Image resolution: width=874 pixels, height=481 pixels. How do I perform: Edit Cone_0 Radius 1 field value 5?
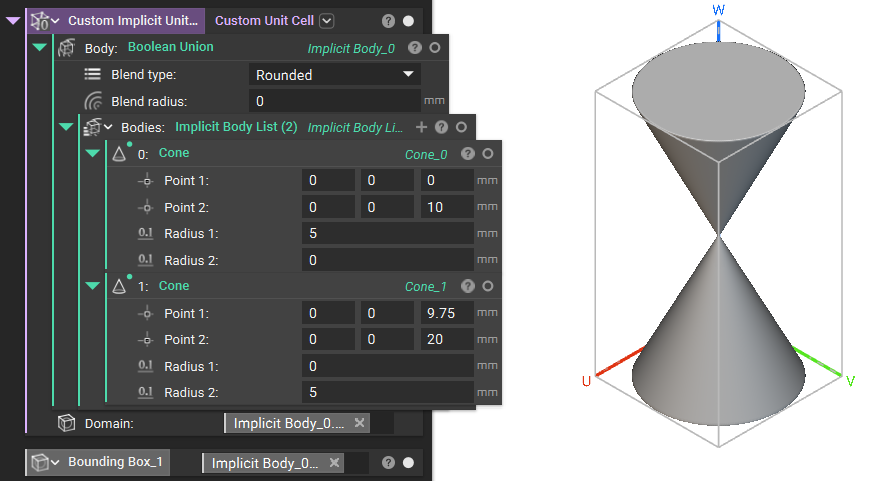click(388, 234)
